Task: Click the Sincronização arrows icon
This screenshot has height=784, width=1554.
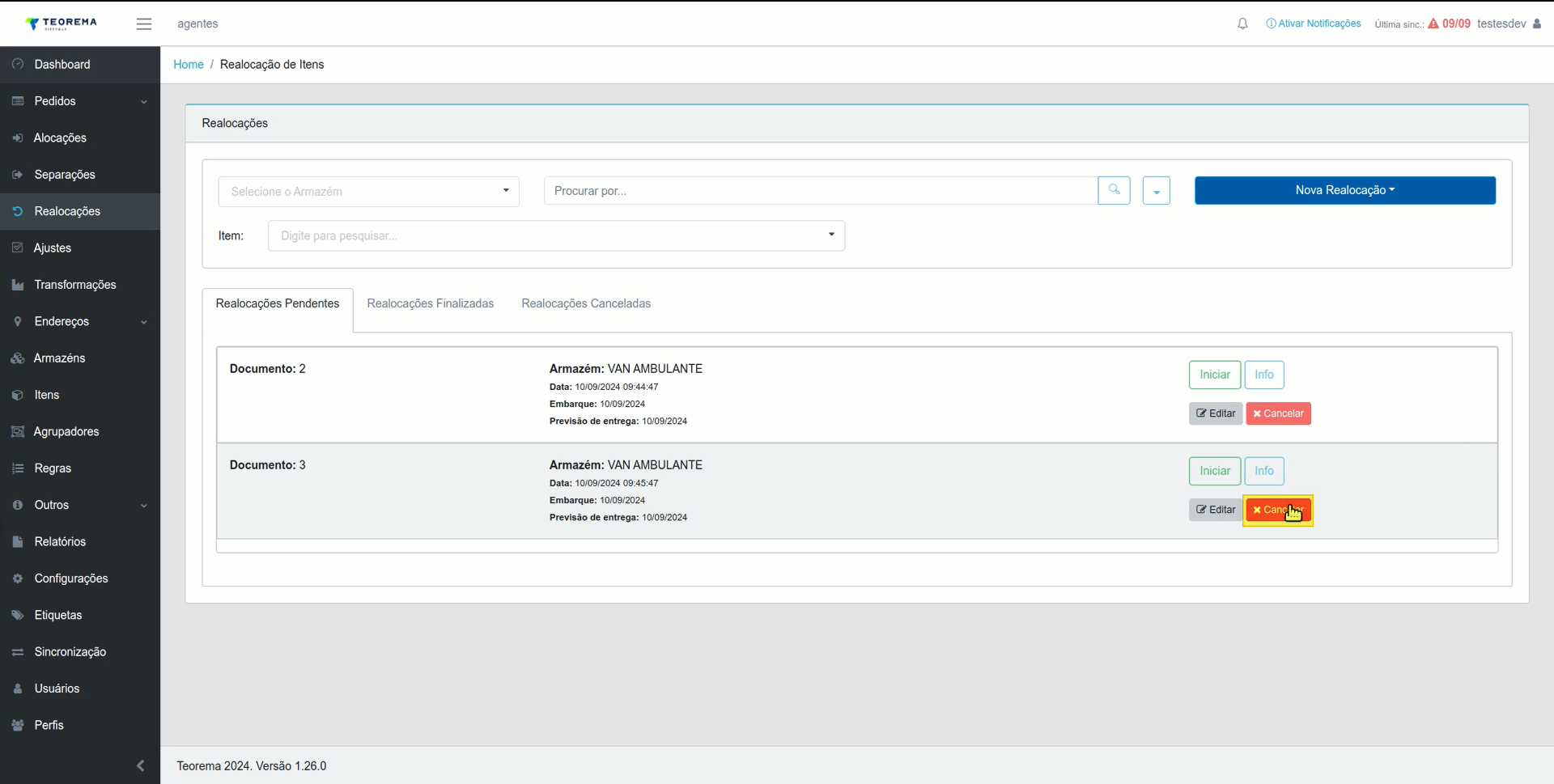Action: pos(18,652)
